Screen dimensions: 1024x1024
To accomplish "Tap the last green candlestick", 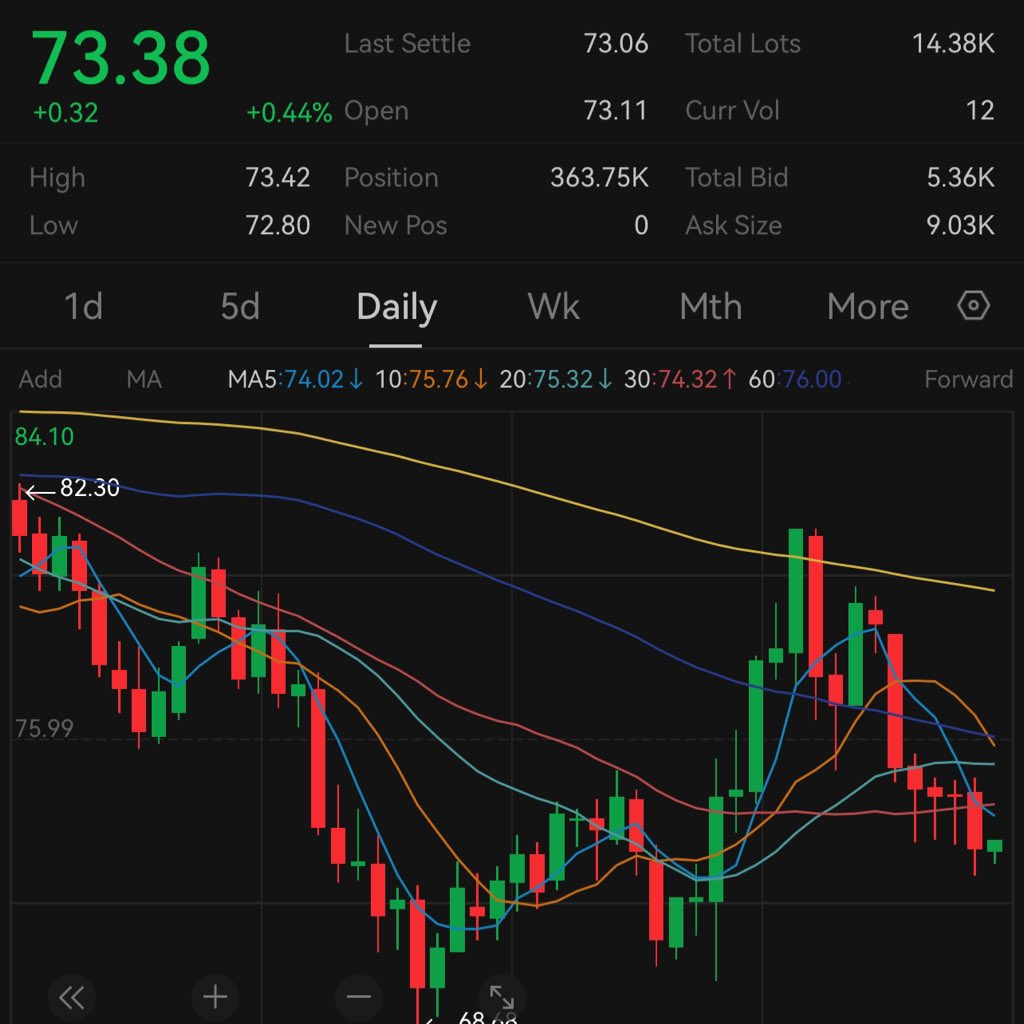I will coord(995,847).
